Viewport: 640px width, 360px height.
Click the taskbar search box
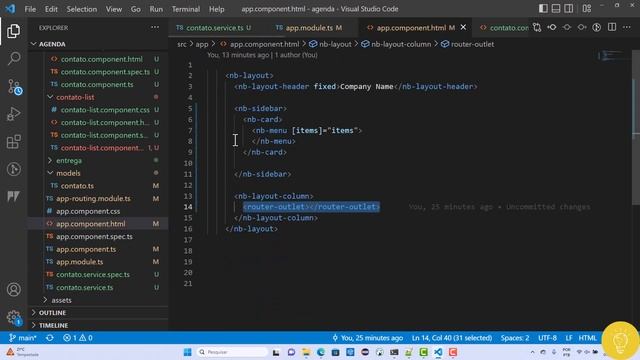(x=232, y=352)
